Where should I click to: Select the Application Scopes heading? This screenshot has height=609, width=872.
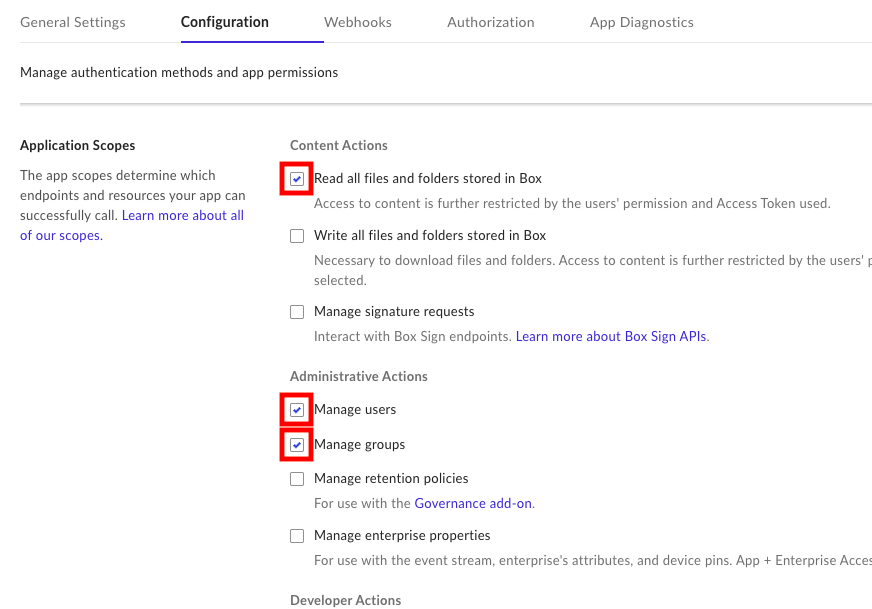pyautogui.click(x=77, y=145)
